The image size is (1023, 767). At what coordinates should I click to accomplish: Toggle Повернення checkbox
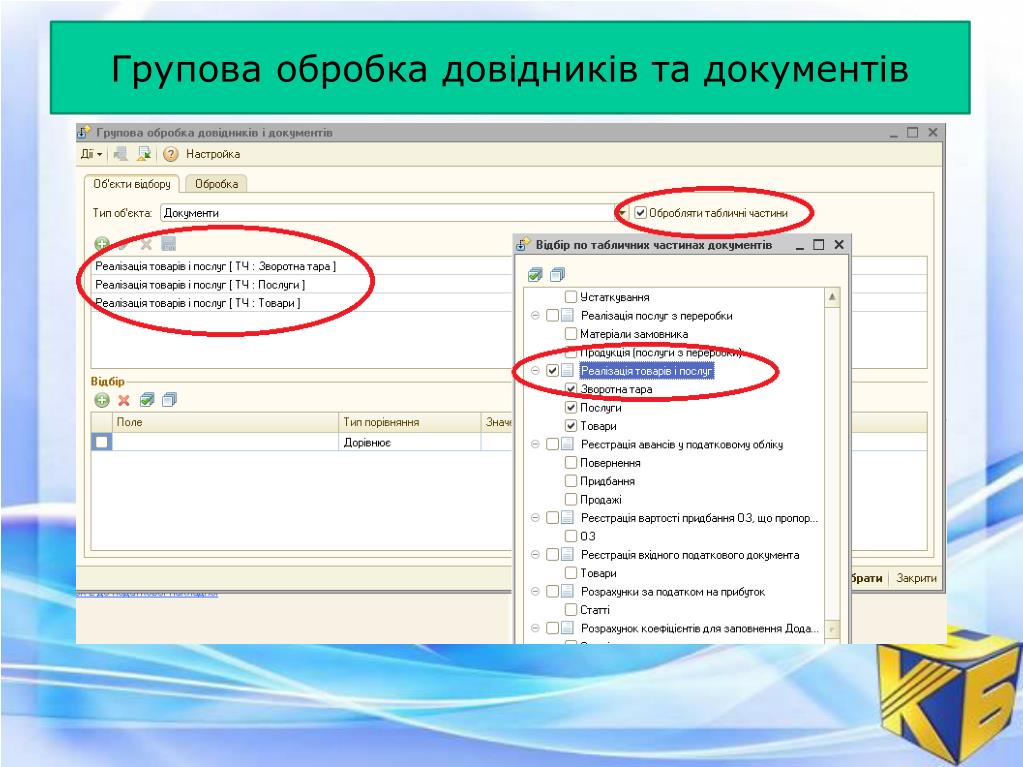(x=571, y=463)
